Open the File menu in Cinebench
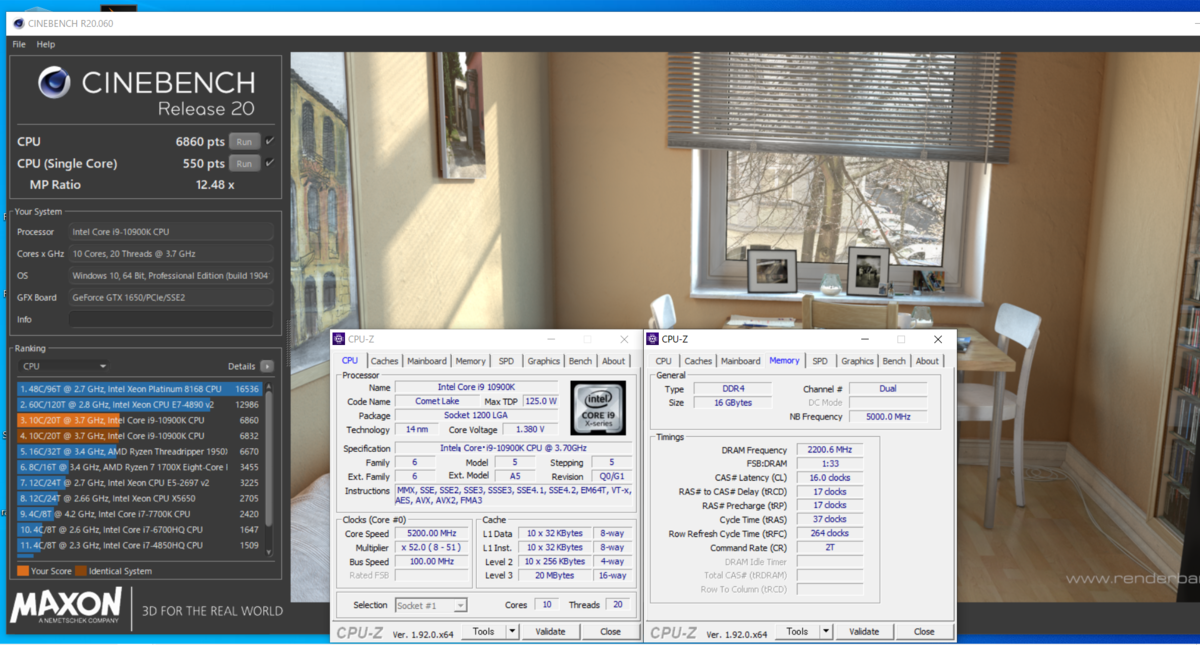 19,44
